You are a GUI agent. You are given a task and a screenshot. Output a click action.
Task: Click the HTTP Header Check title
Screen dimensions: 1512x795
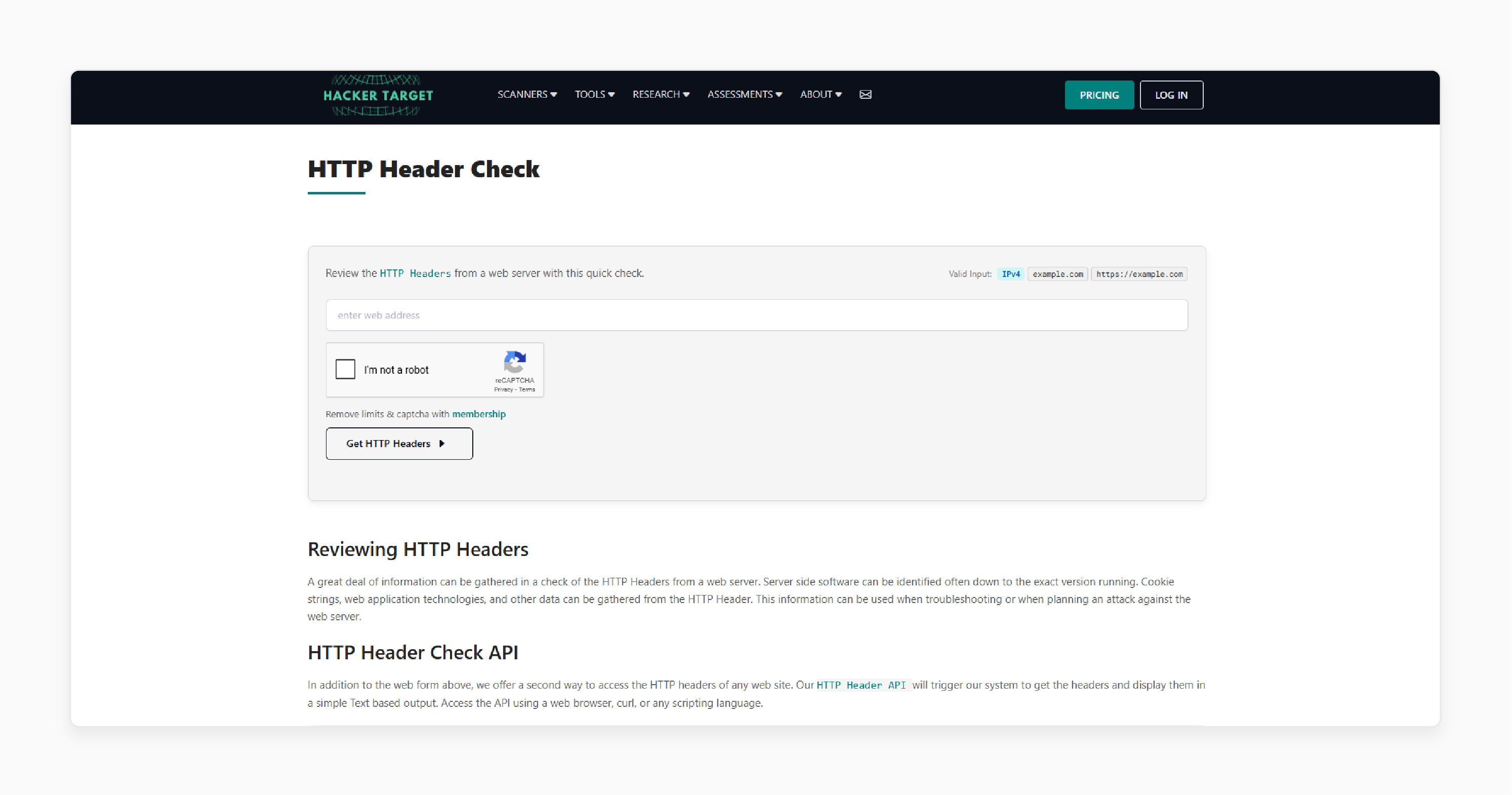(x=423, y=169)
